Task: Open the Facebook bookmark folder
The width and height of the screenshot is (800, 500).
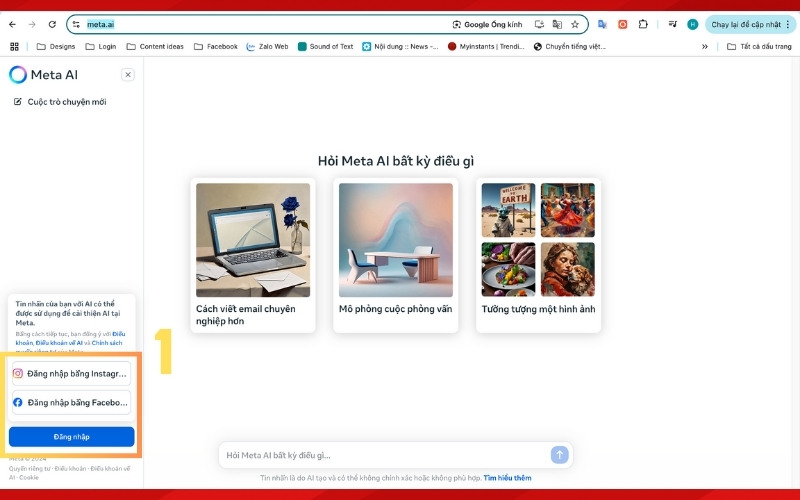Action: [x=216, y=46]
